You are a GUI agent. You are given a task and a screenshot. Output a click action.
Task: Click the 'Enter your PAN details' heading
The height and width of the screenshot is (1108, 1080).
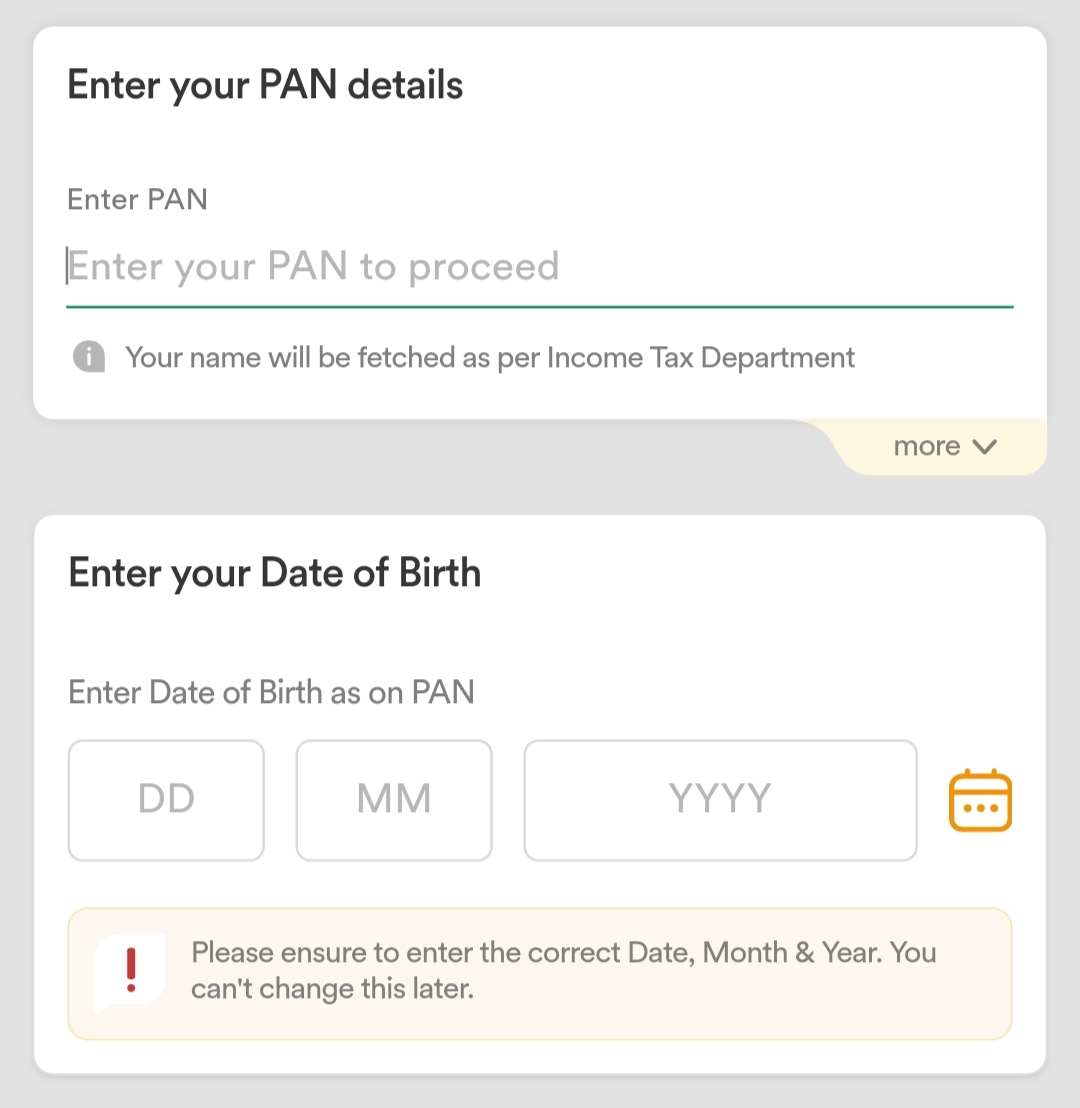(x=265, y=85)
